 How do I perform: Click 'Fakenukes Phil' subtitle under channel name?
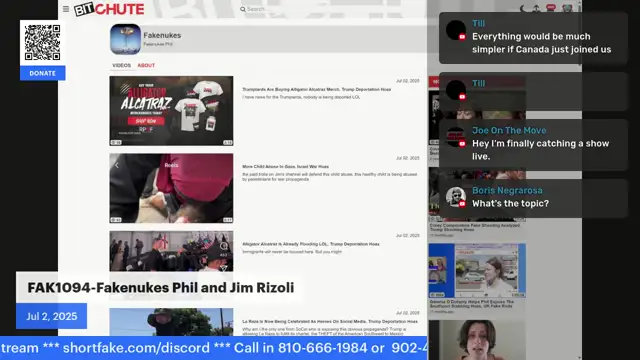coord(158,44)
